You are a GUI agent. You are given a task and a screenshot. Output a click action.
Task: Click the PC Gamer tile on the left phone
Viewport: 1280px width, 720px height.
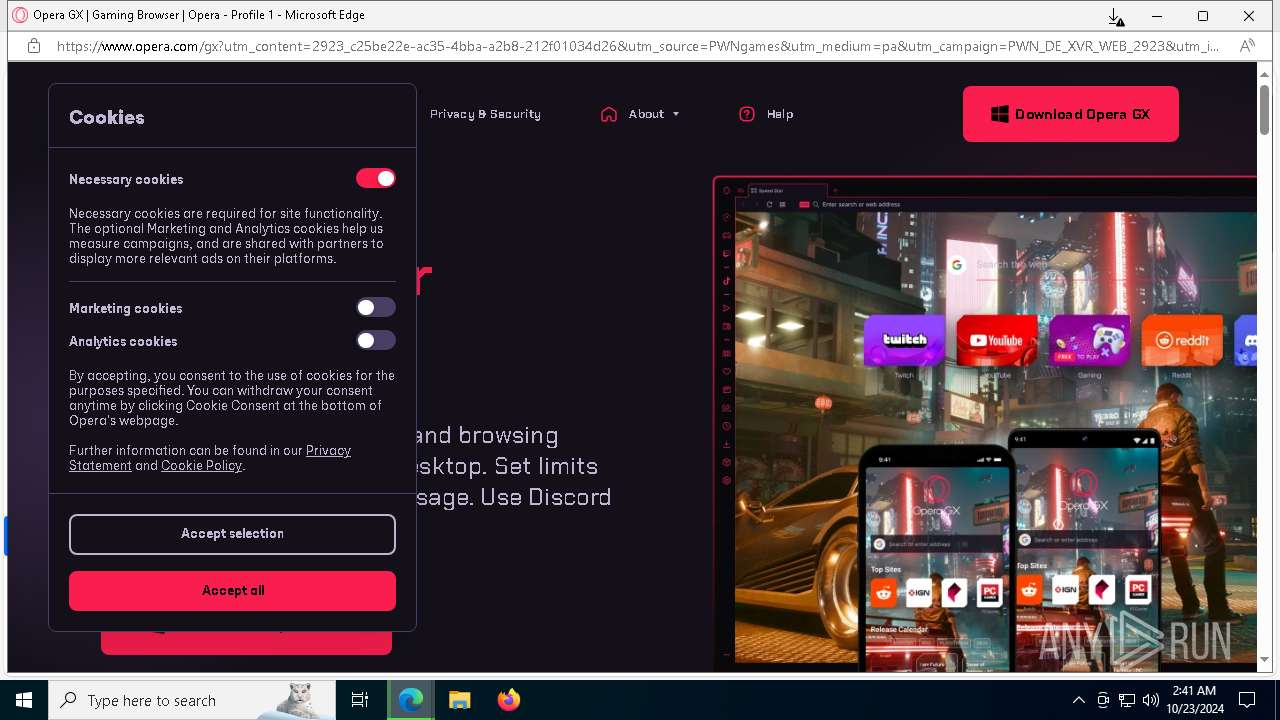click(x=990, y=592)
